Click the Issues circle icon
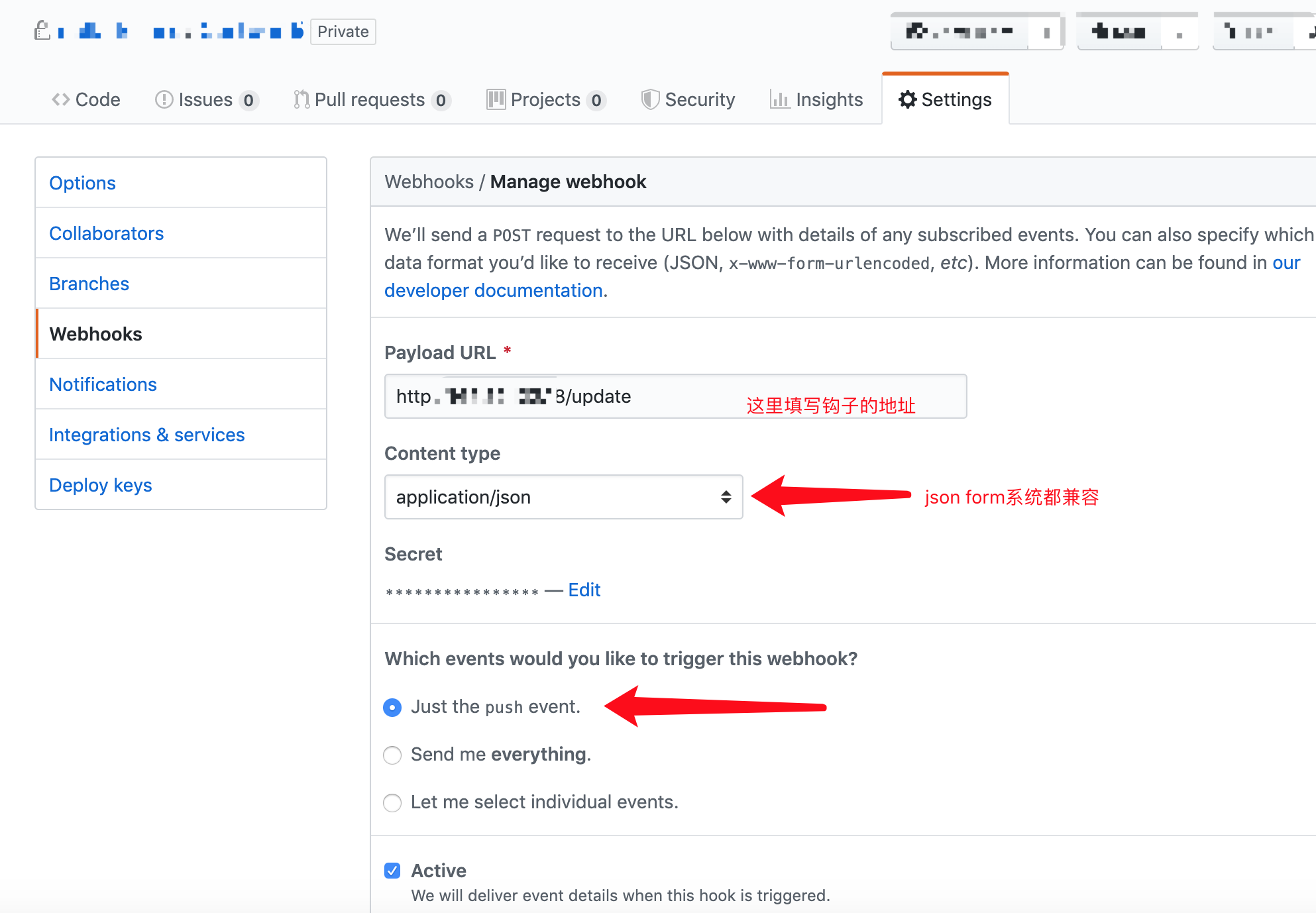This screenshot has height=913, width=1316. (x=164, y=99)
